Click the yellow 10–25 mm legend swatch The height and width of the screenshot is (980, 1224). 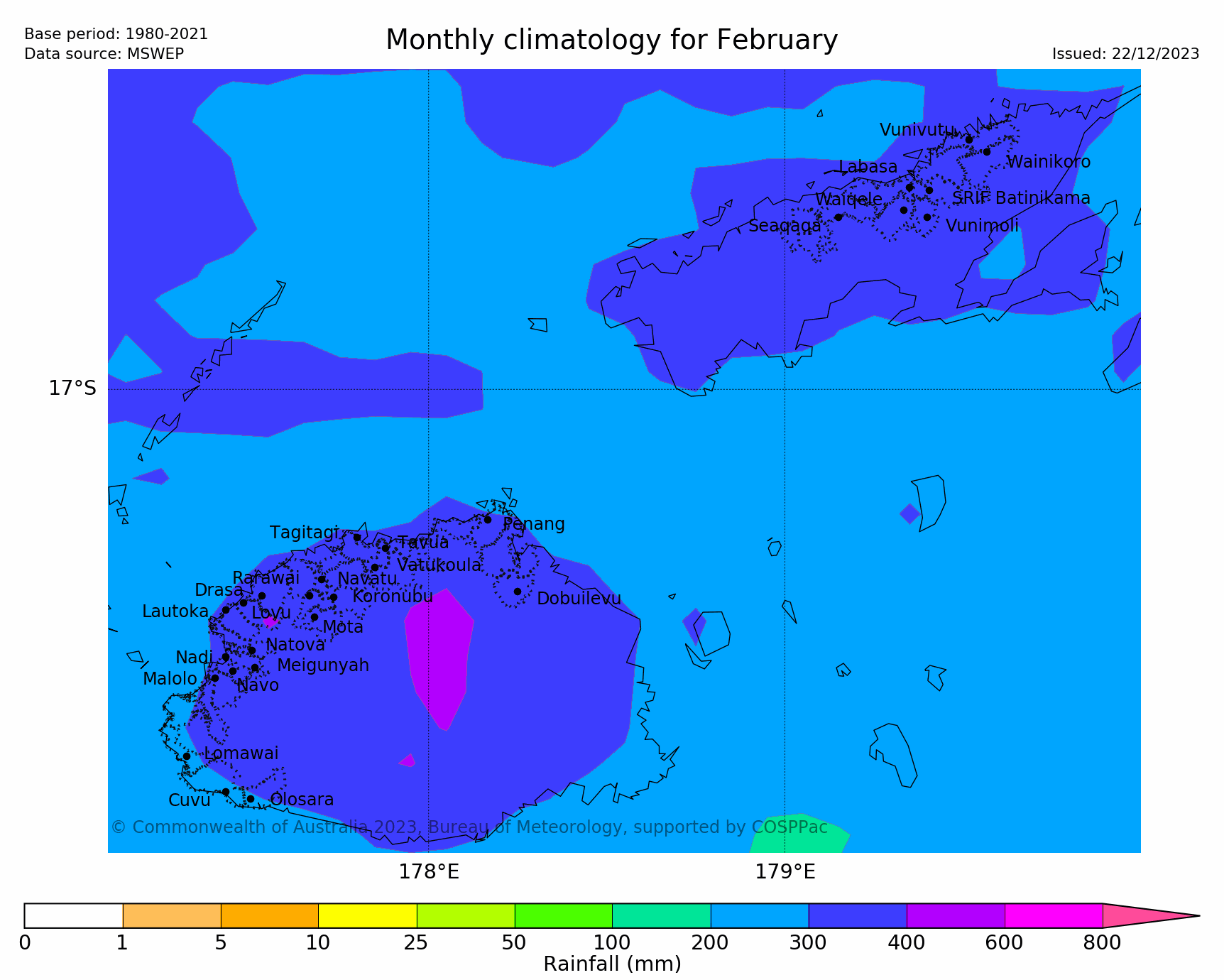point(367,916)
